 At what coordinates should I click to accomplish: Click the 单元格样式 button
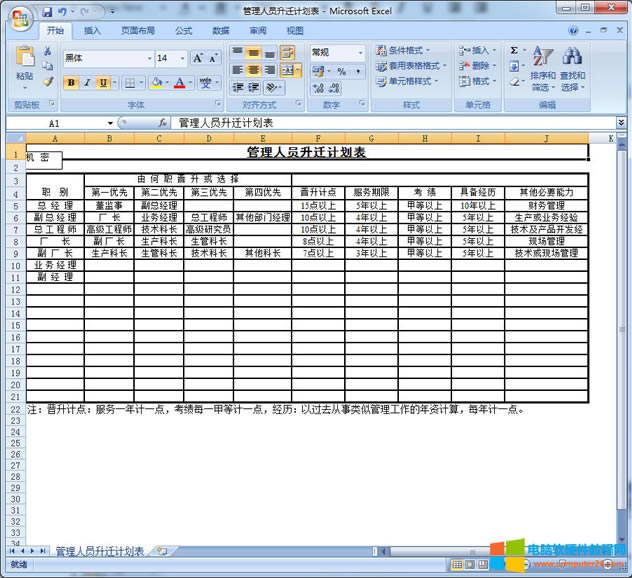point(408,81)
